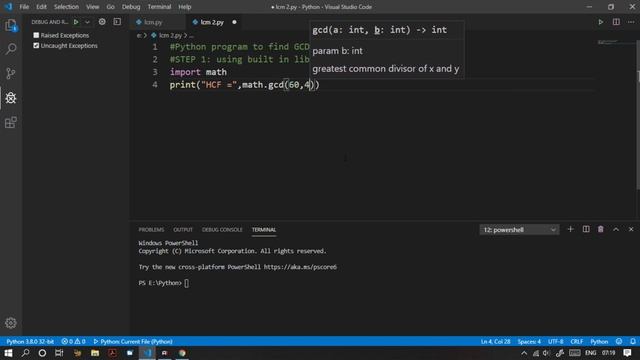This screenshot has width=640, height=360.
Task: Toggle Uncaught Exceptions breakpoint checkbox
Action: tap(36, 46)
